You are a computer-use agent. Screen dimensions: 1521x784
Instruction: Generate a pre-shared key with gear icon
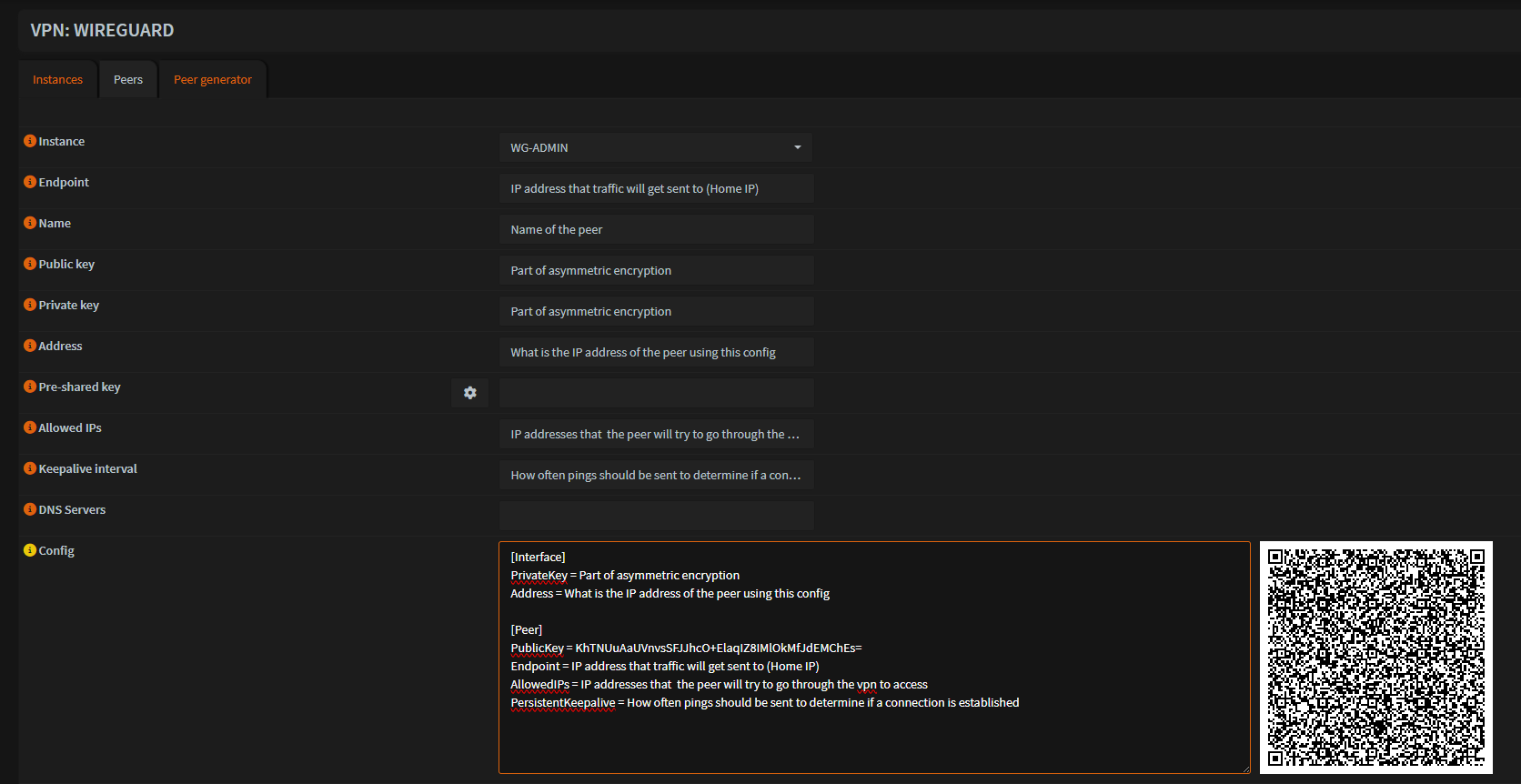click(470, 393)
